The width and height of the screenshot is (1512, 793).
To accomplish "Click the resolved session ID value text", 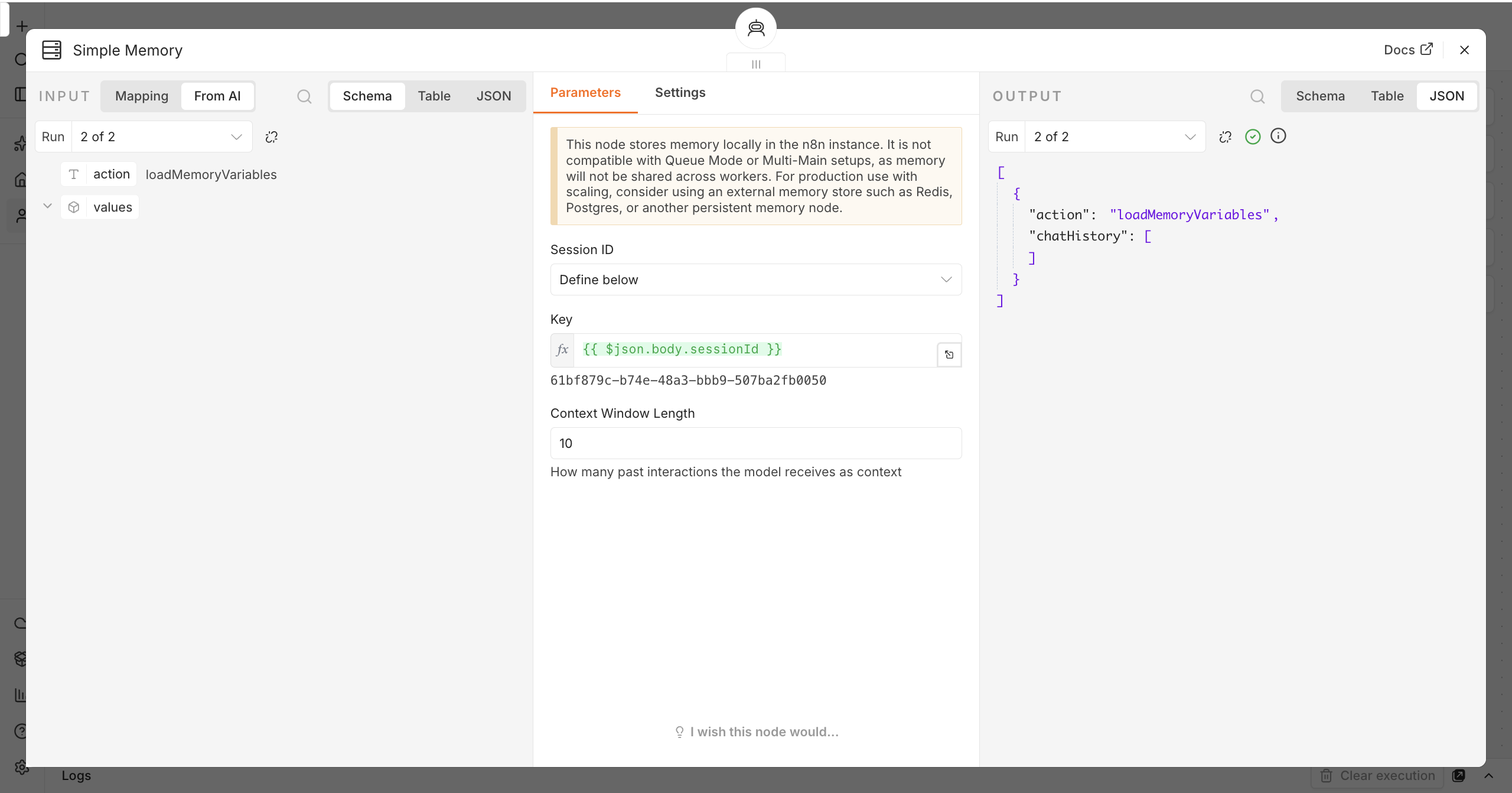I will [688, 381].
